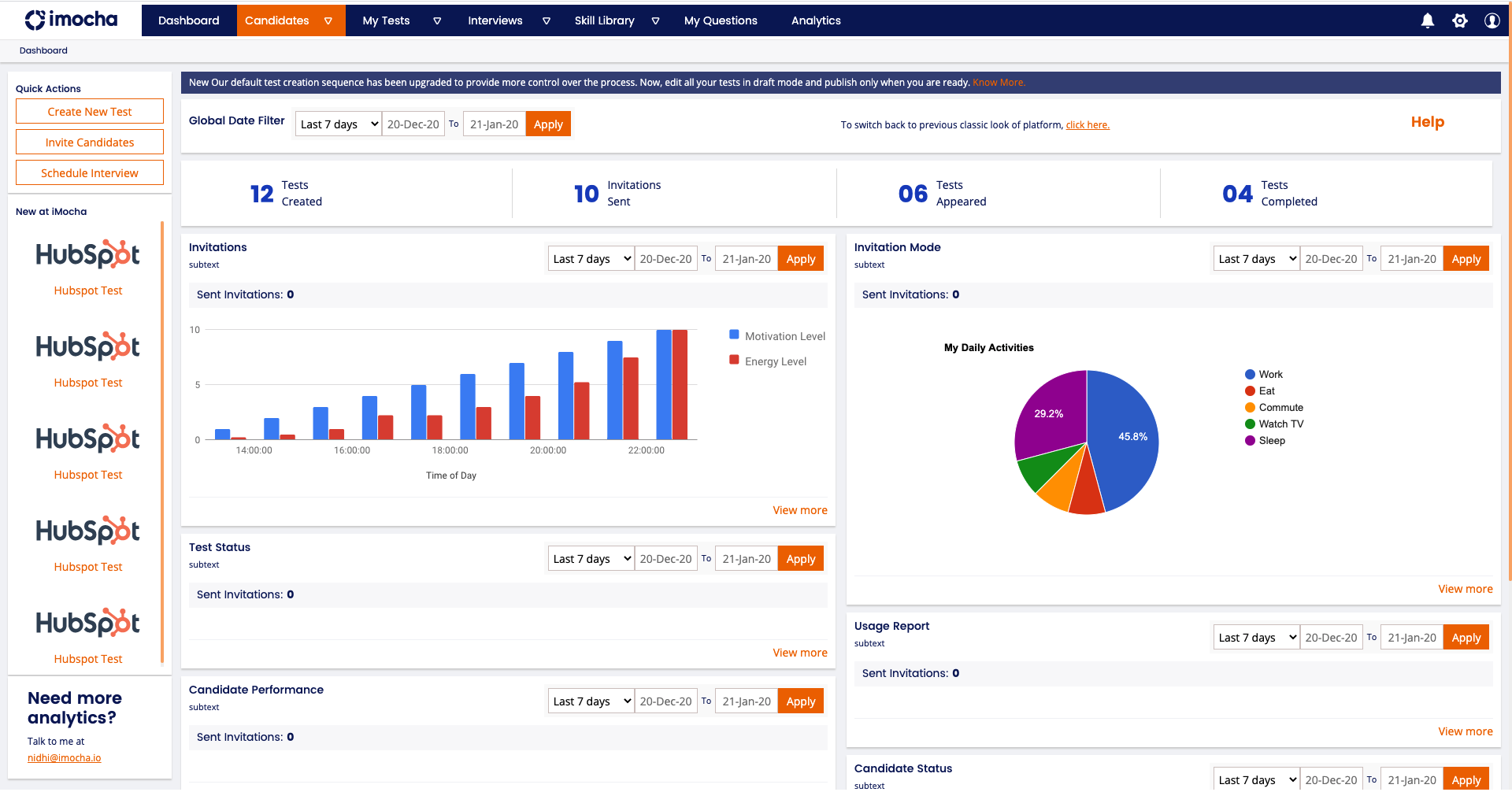Open the My Questions menu item
Viewport: 1512px width, 792px height.
coord(721,20)
